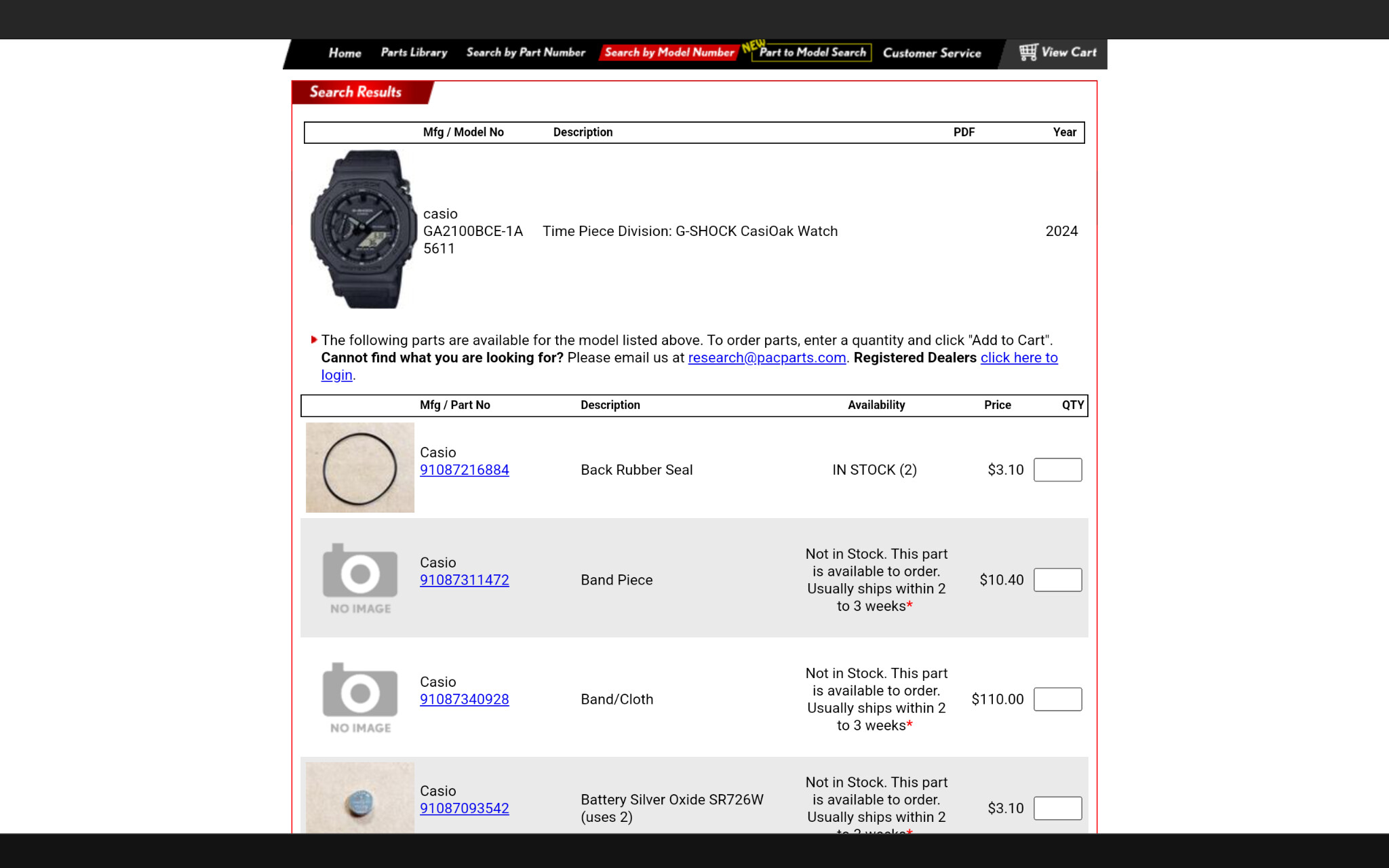
Task: Click the module number 5611 text
Action: [x=439, y=249]
